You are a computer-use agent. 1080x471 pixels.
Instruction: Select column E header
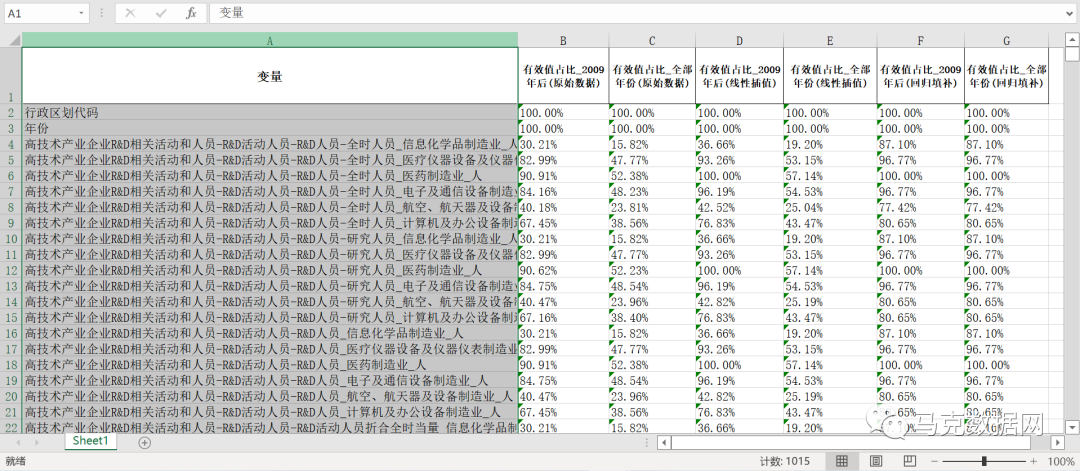(x=830, y=40)
